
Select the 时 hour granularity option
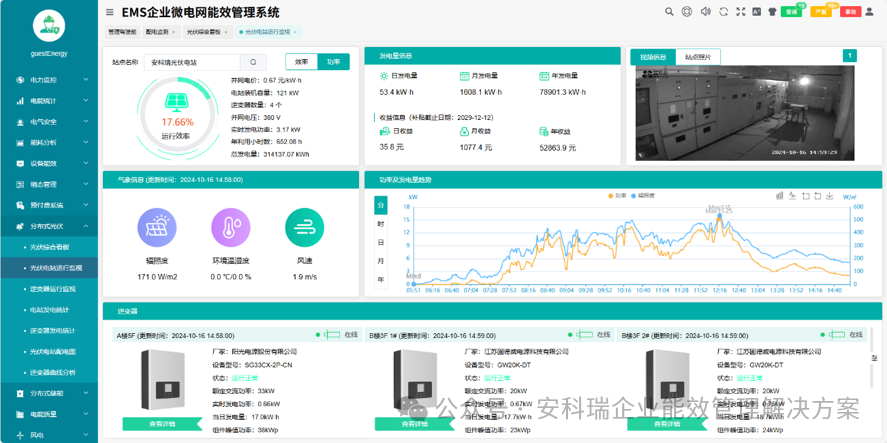381,224
